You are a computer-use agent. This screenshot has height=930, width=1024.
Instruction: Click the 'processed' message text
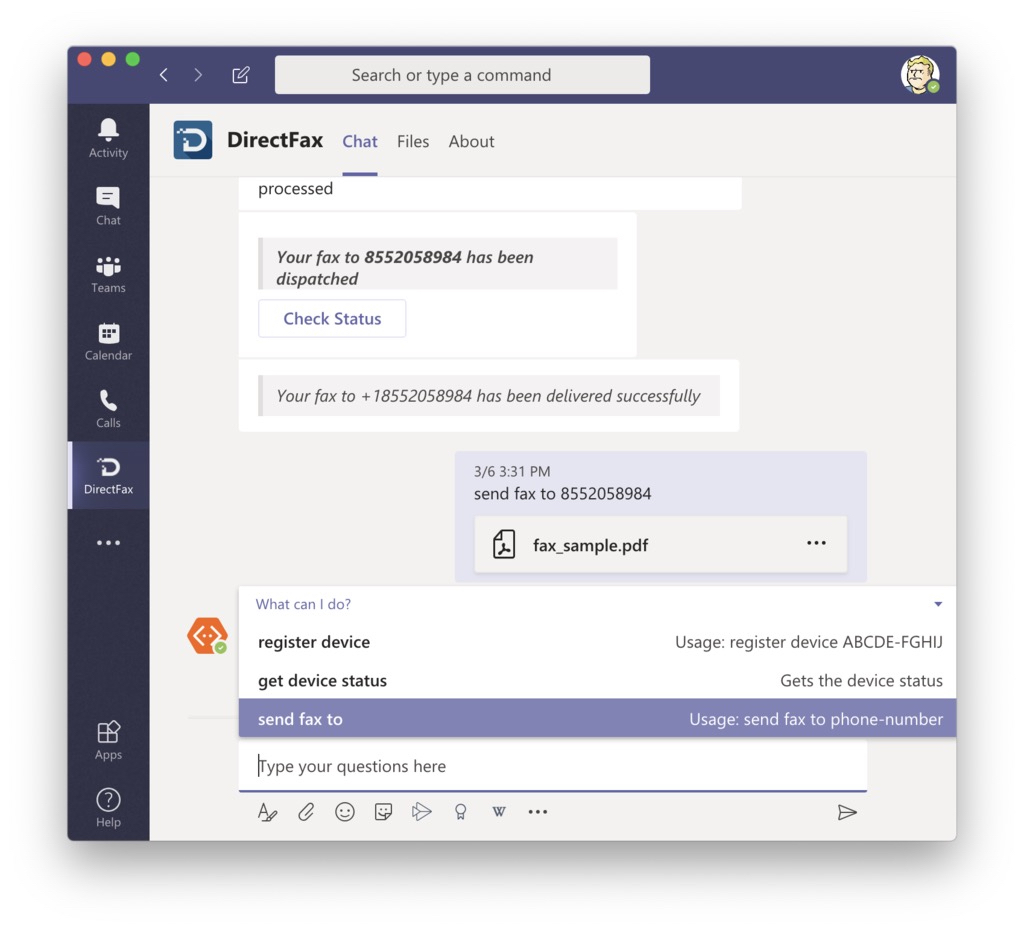pyautogui.click(x=295, y=189)
